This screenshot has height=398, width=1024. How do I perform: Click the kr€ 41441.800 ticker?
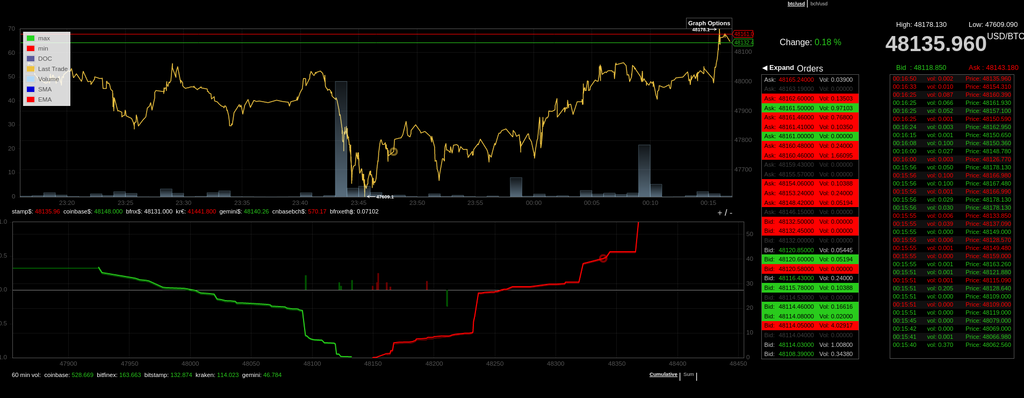click(196, 212)
